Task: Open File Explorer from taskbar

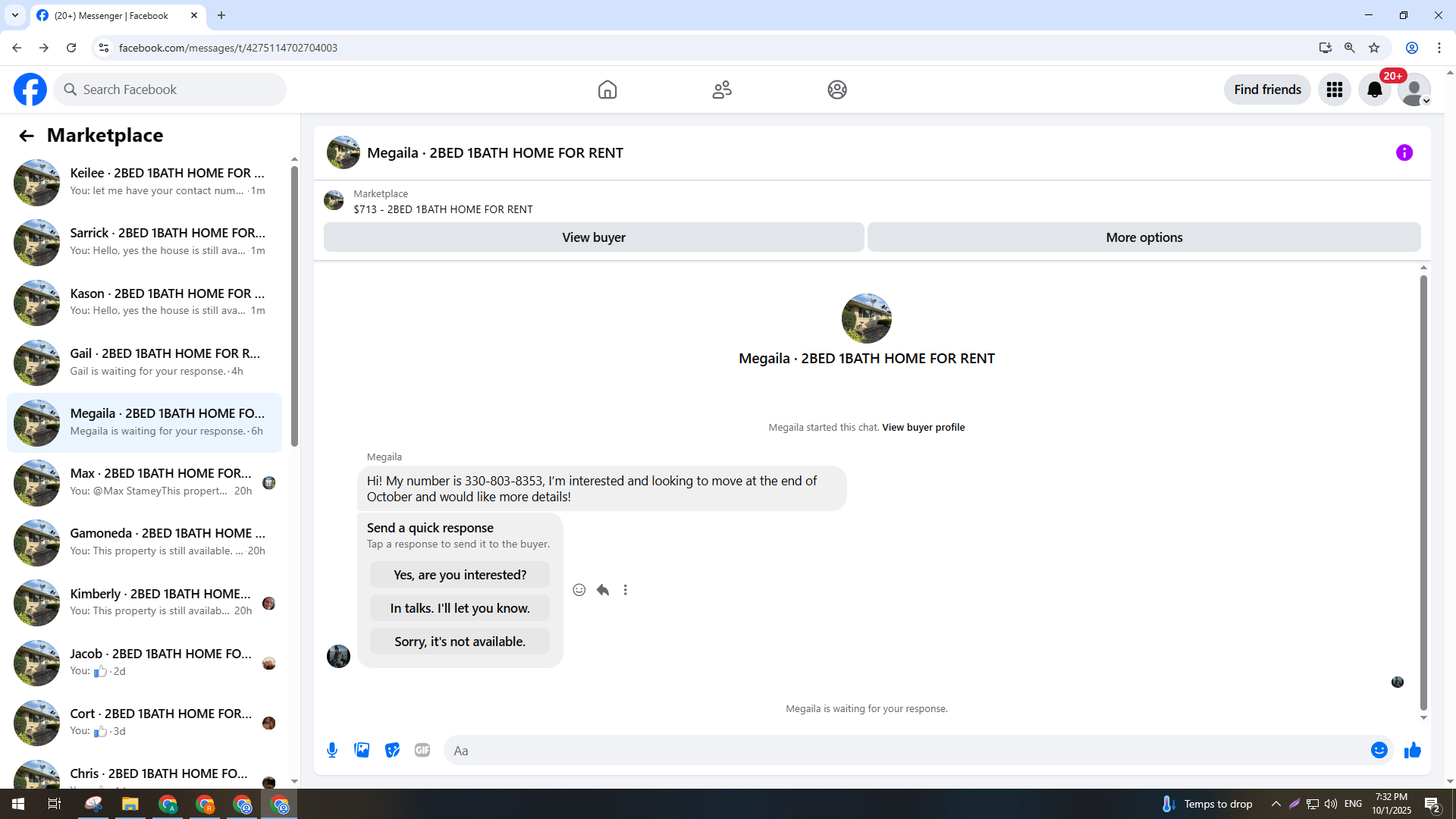Action: tap(130, 804)
